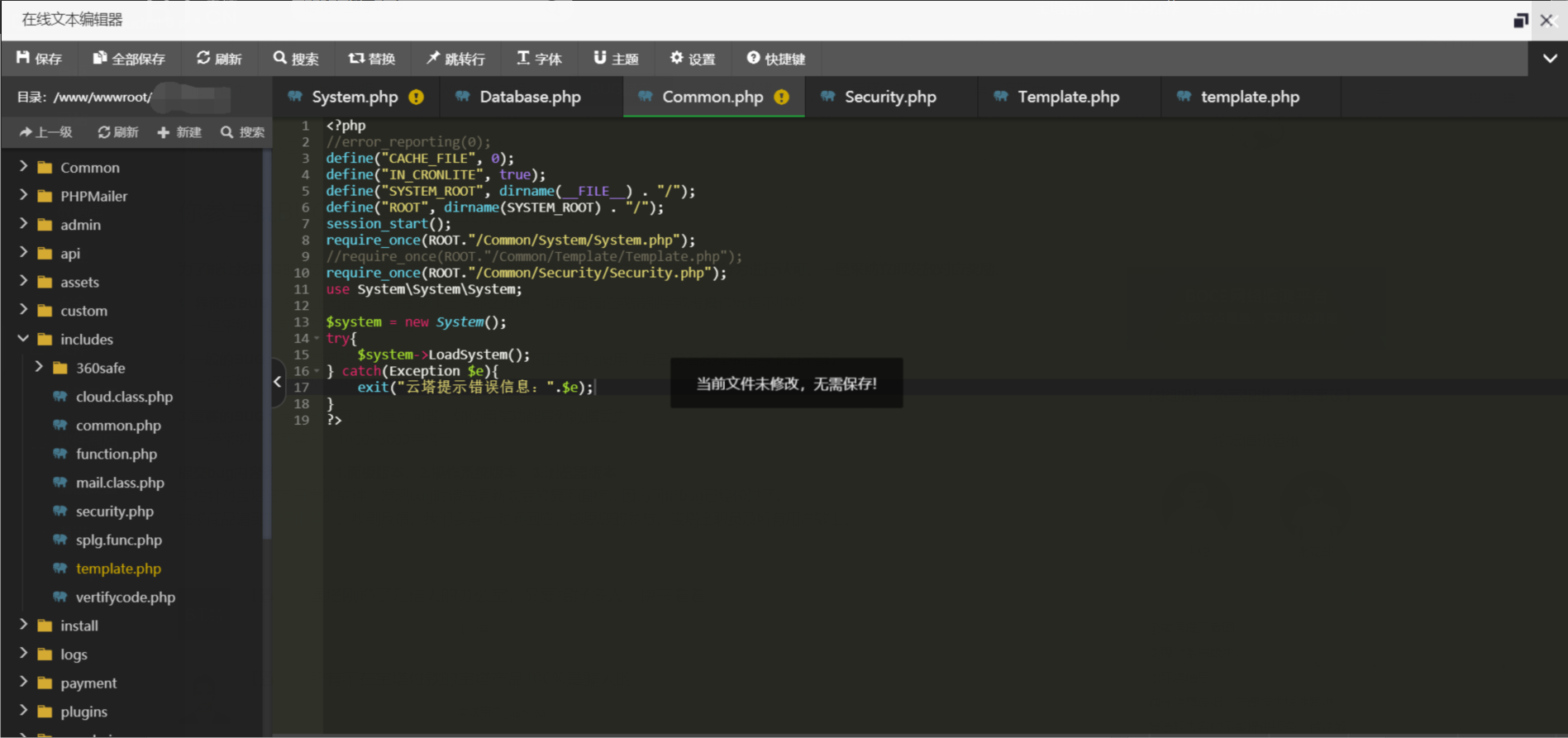Click the $system = new System() line
1568x738 pixels.
(x=416, y=321)
